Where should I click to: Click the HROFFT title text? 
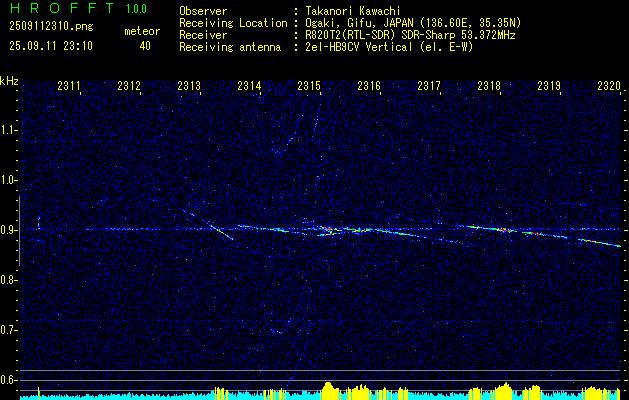[x=62, y=8]
